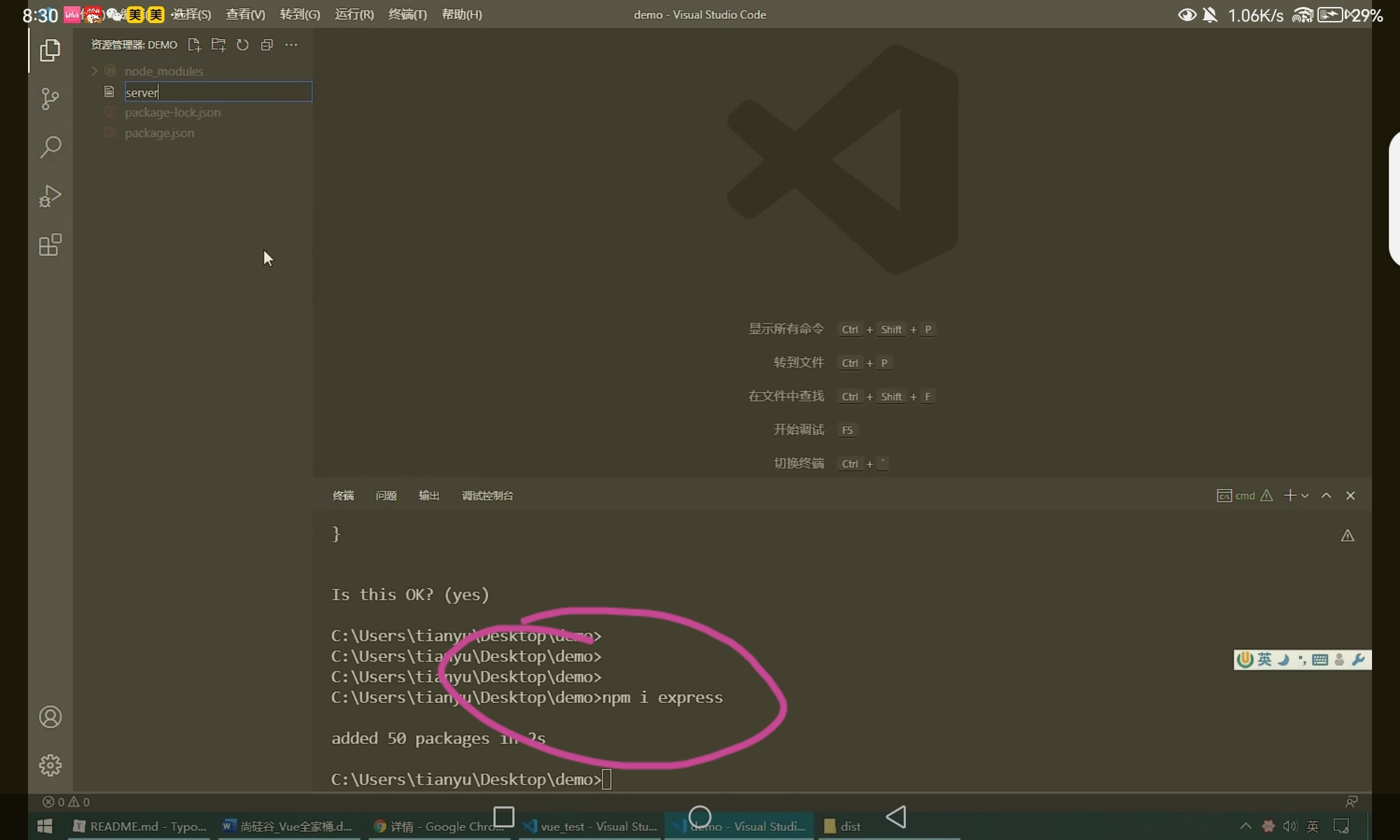Open Run and Debug view
Screen dimensions: 1400x840
coord(50,196)
